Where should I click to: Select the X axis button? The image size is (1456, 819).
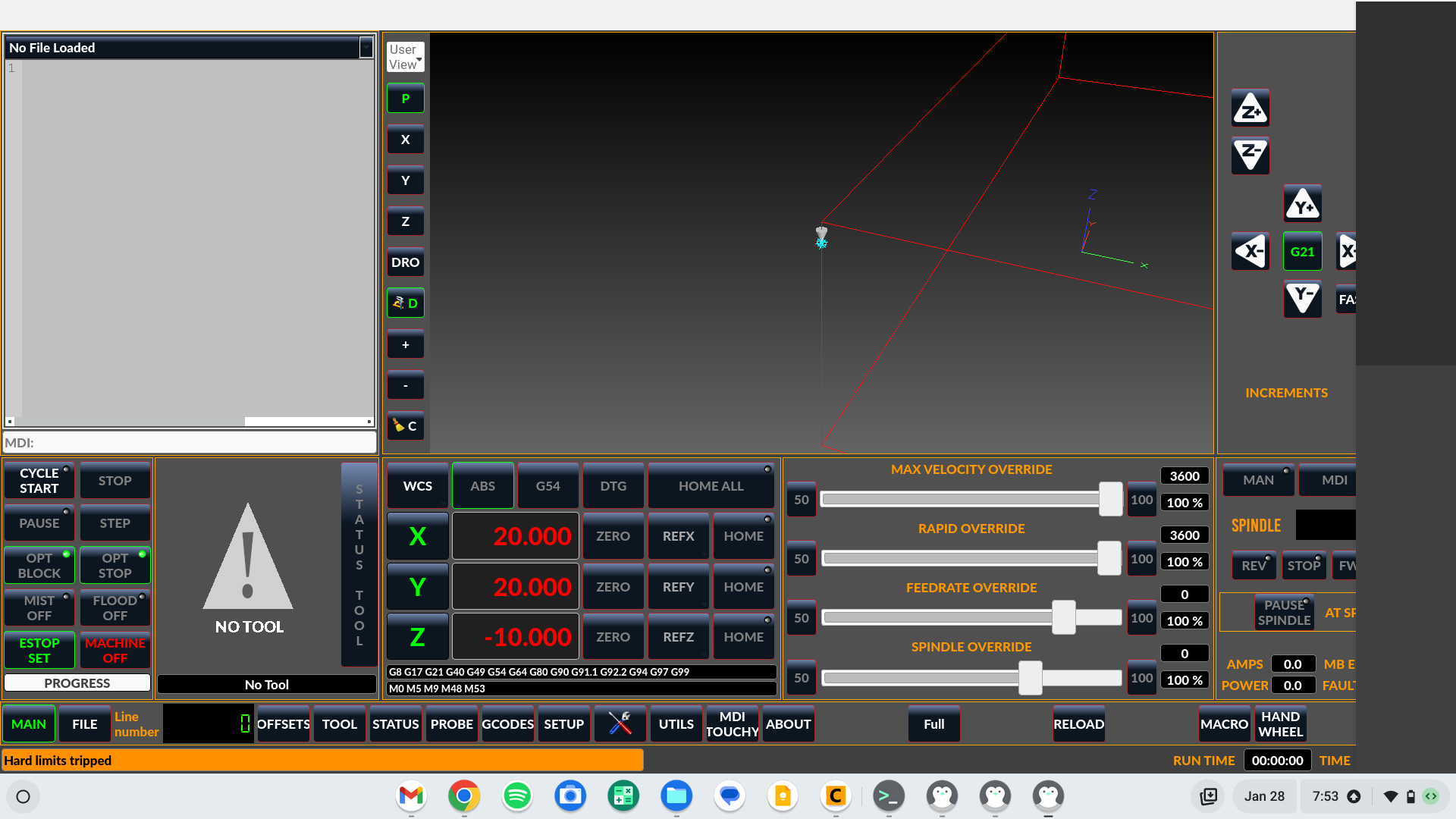[x=417, y=536]
